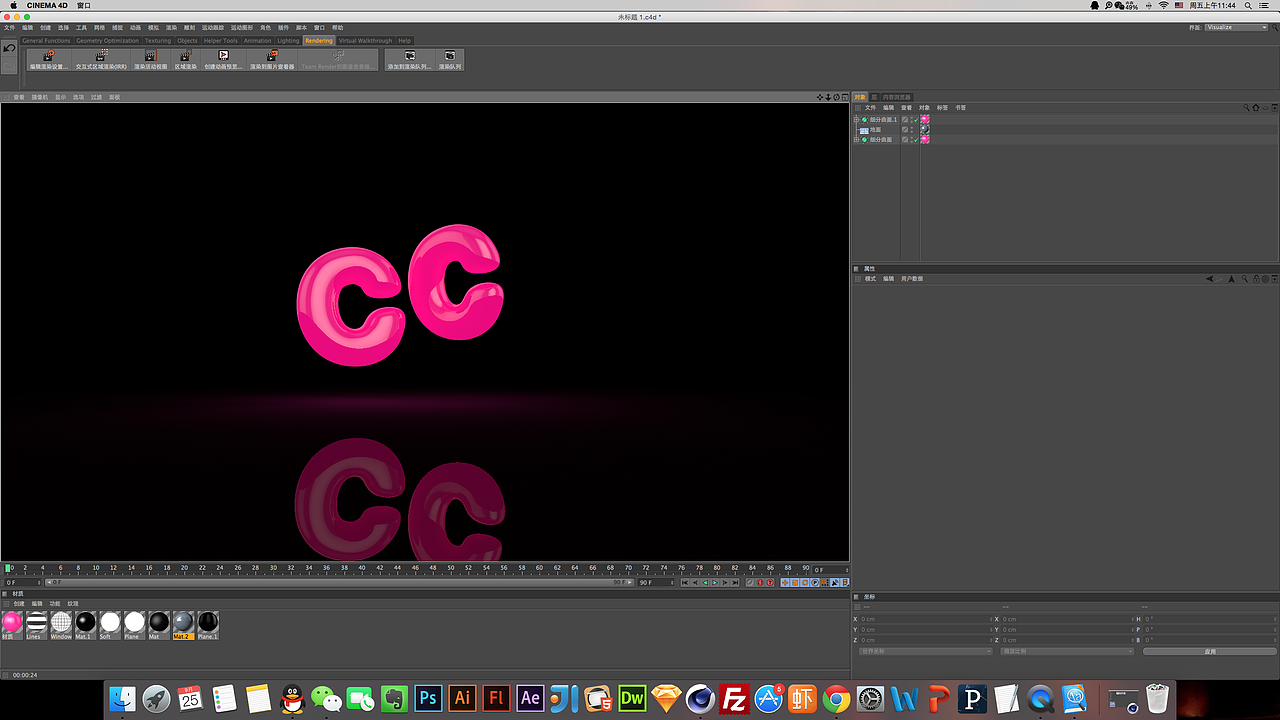The height and width of the screenshot is (720, 1280).
Task: Select the Window material thumbnail
Action: [61, 624]
